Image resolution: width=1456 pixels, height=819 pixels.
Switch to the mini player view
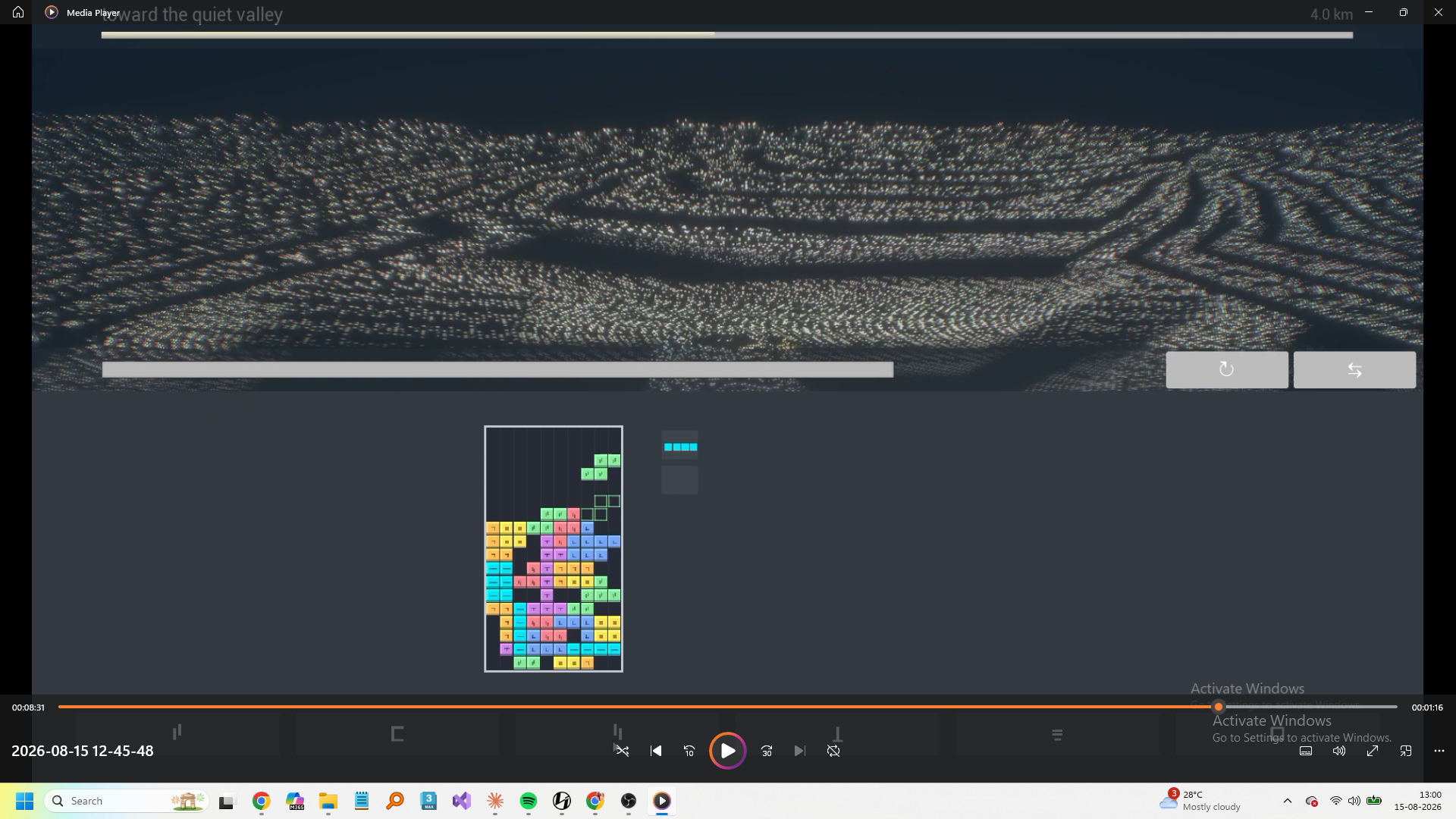(x=1406, y=751)
